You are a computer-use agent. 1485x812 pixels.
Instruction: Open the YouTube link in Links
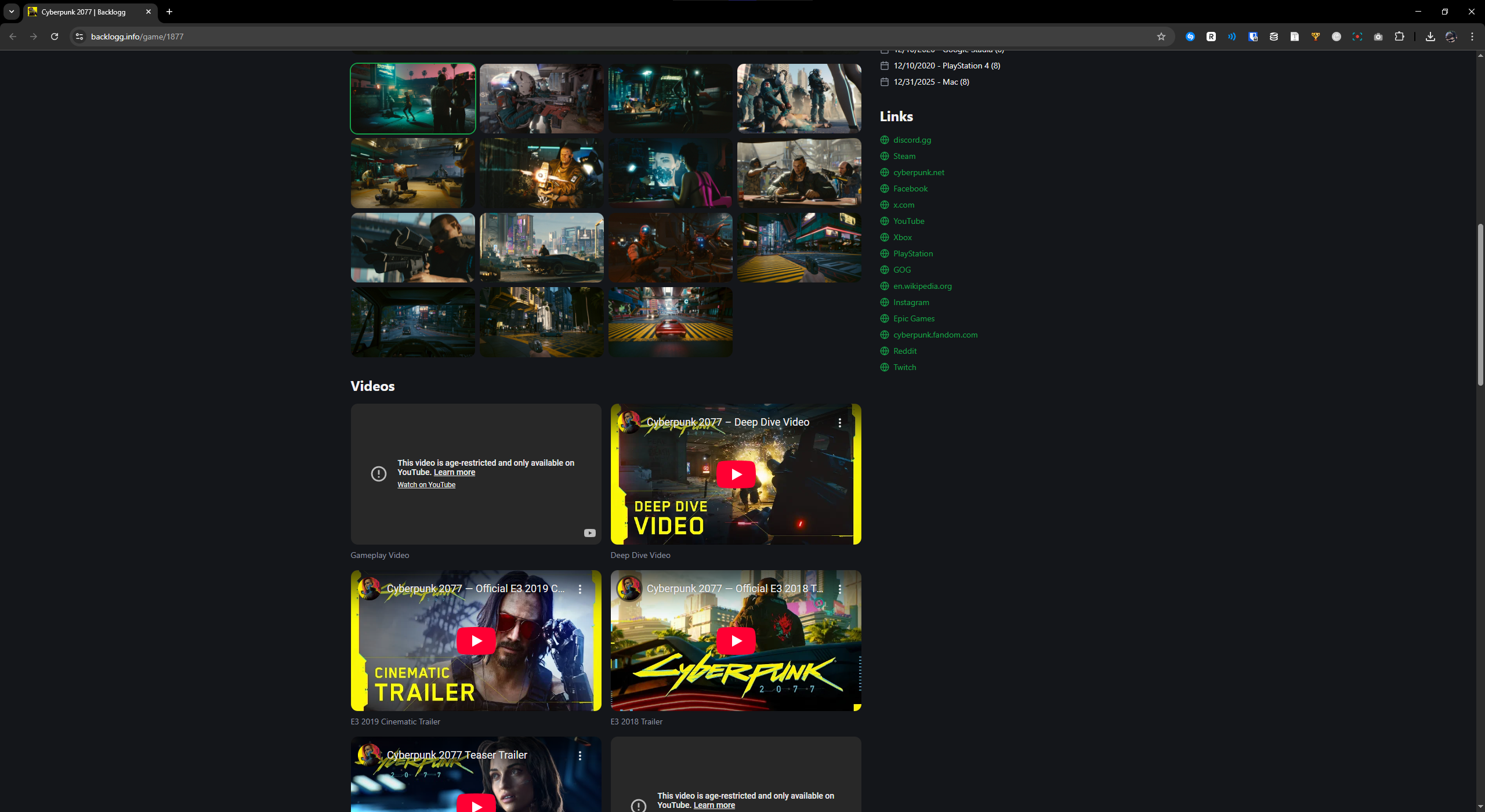909,221
